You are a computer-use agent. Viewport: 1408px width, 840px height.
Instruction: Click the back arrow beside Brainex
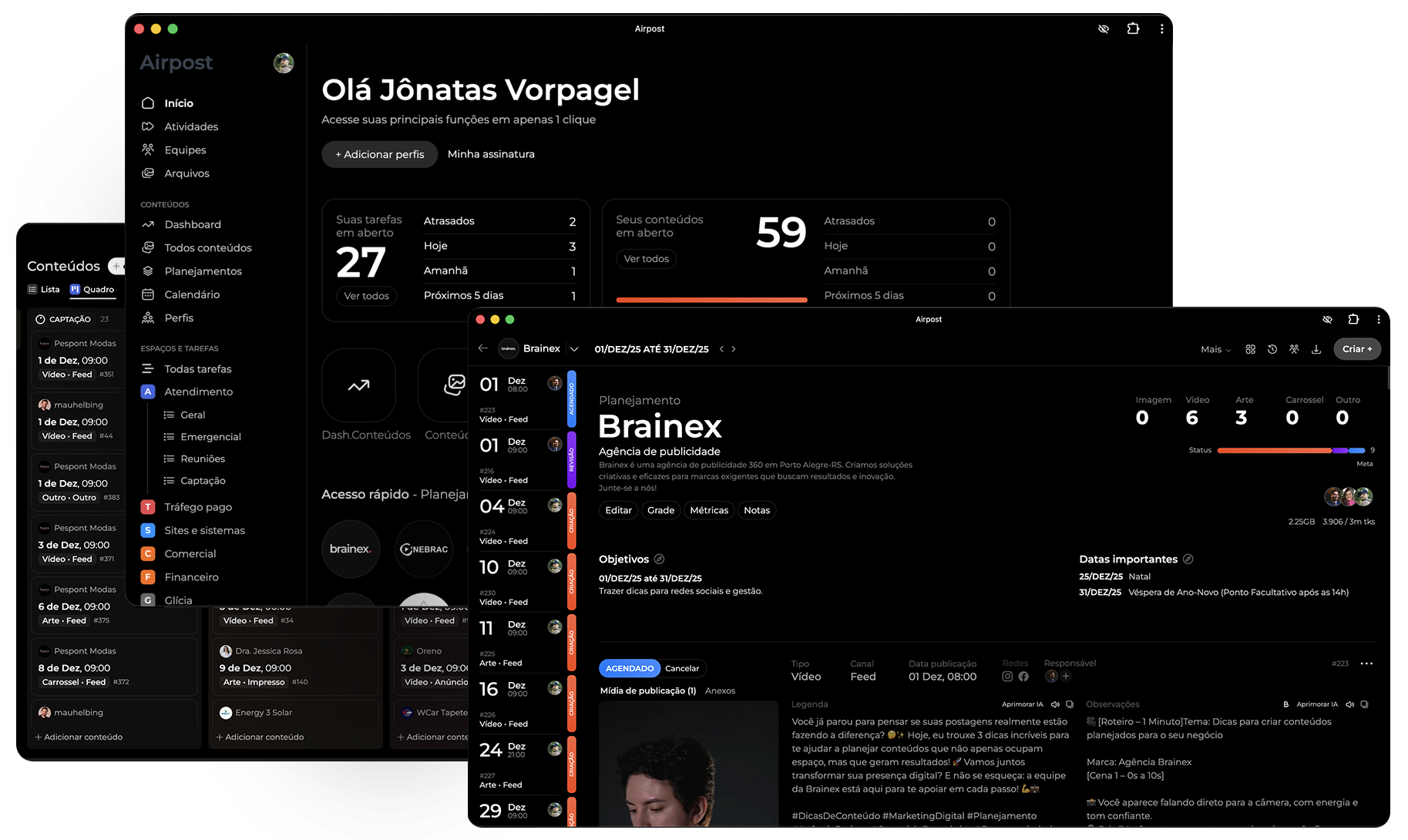[483, 348]
